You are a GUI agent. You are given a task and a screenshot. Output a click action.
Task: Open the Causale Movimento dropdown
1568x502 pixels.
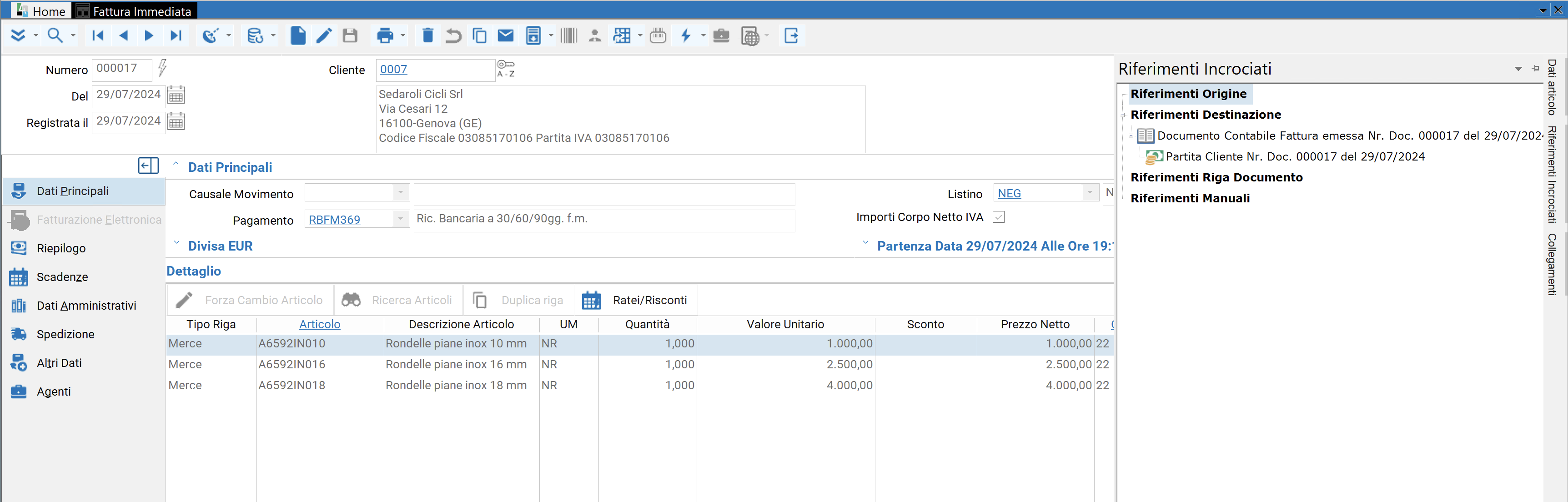(401, 193)
